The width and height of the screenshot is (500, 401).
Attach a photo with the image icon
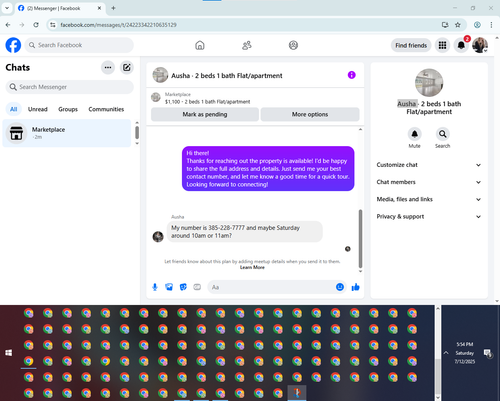[169, 287]
